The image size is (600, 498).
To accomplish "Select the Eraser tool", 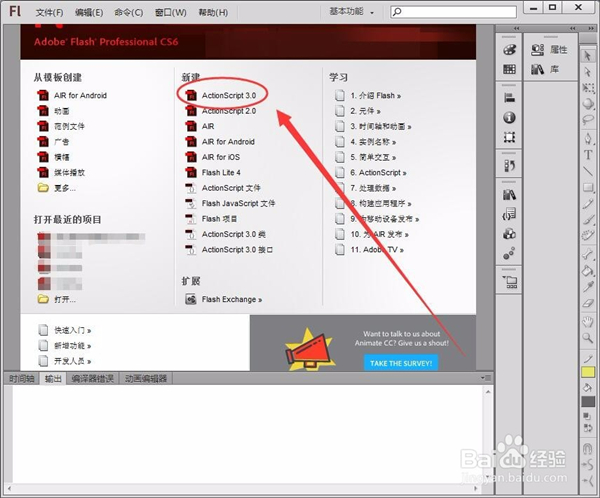I will pyautogui.click(x=588, y=303).
